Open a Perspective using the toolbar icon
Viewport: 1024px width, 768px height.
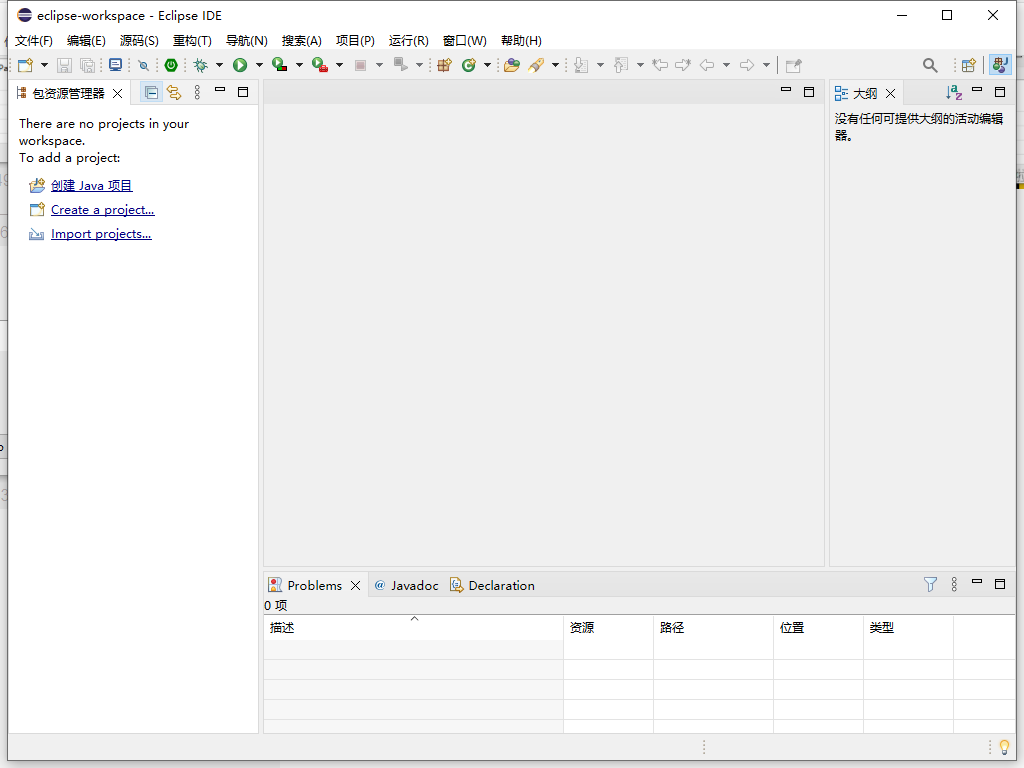point(968,64)
